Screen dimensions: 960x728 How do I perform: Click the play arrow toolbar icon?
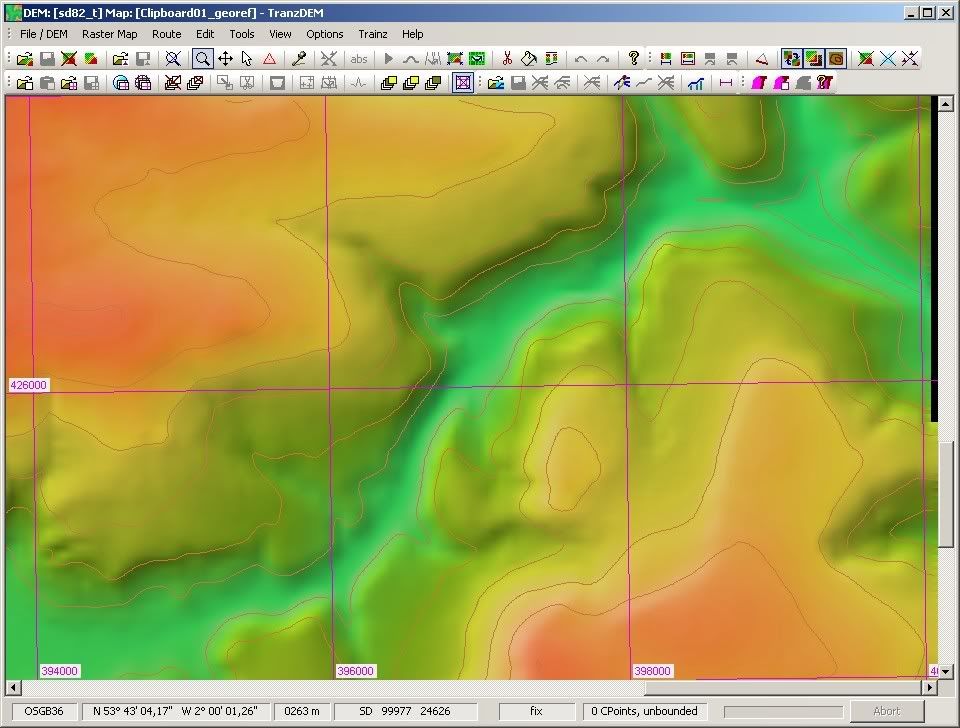(389, 59)
